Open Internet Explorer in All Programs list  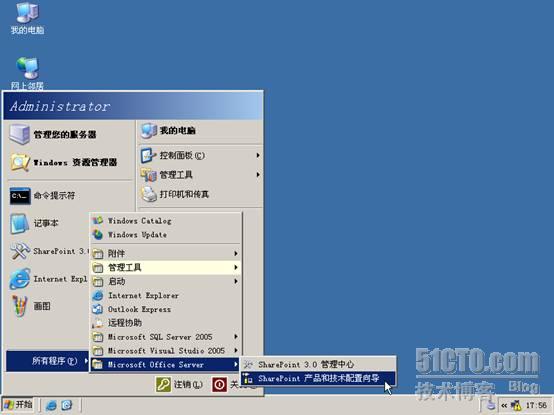coord(166,295)
